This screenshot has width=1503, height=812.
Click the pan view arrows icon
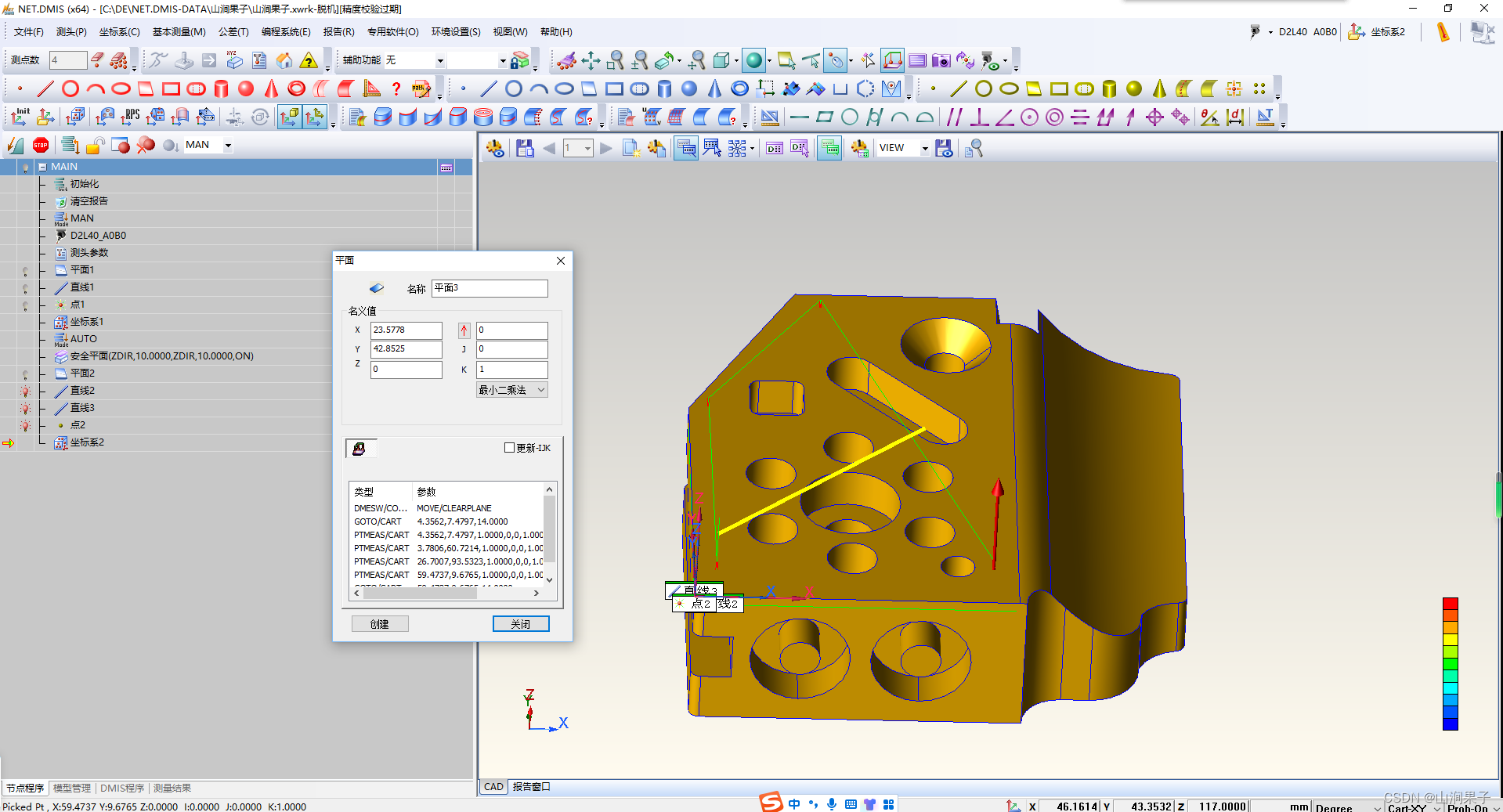(591, 60)
